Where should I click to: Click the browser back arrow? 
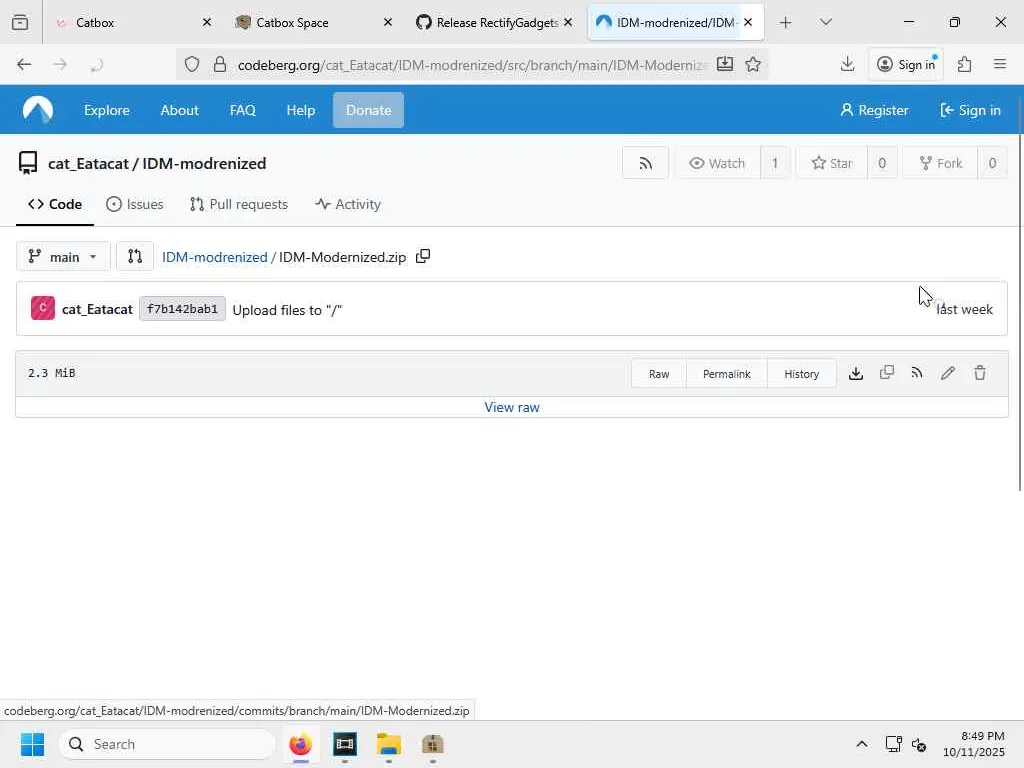pyautogui.click(x=24, y=64)
